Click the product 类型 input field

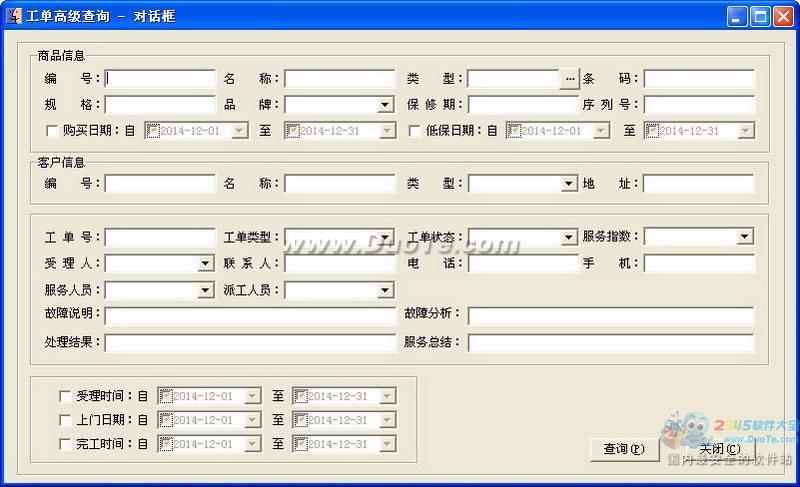(x=514, y=79)
